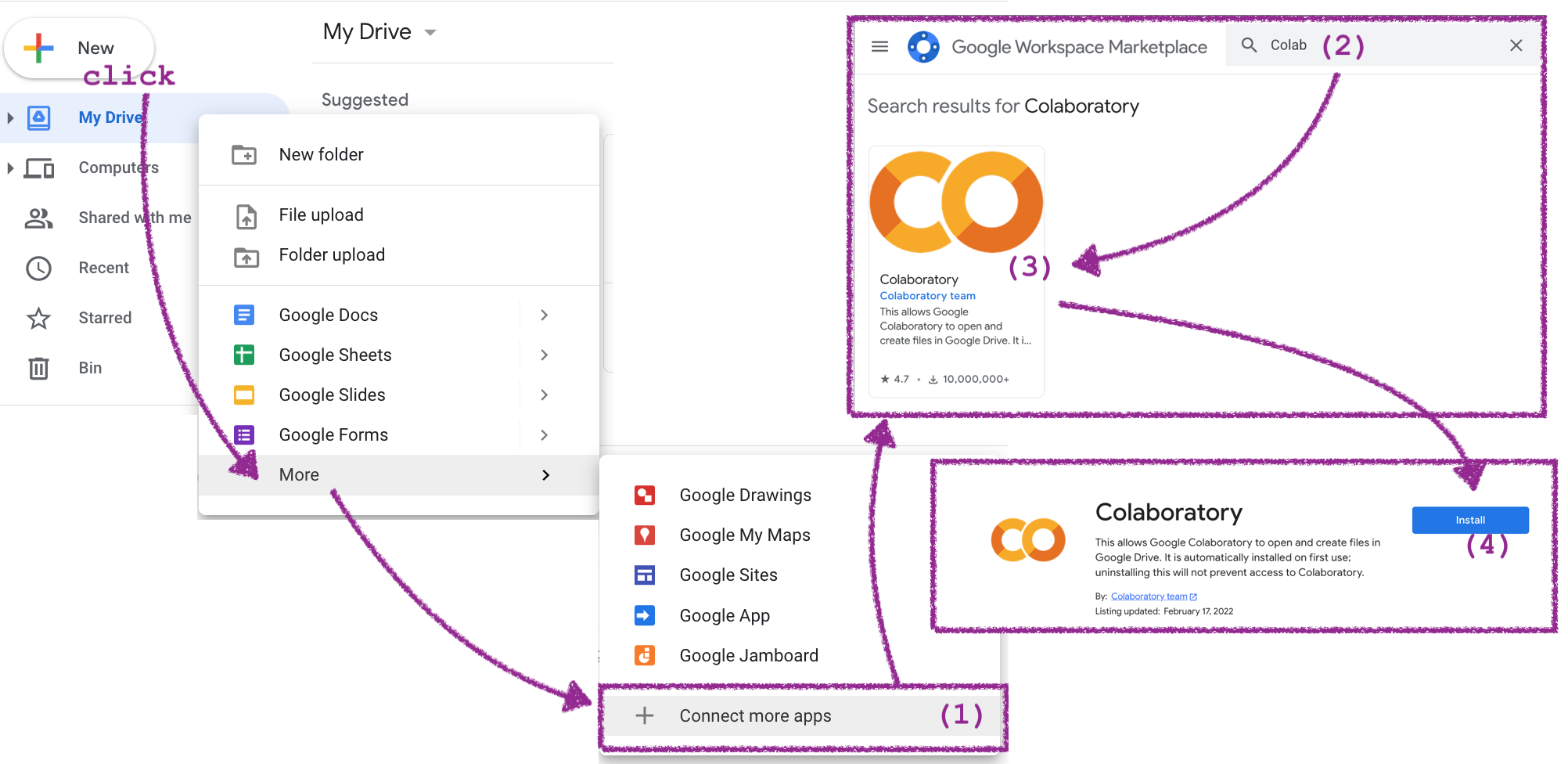1568x764 pixels.
Task: Open Starred in the sidebar
Action: click(x=105, y=318)
